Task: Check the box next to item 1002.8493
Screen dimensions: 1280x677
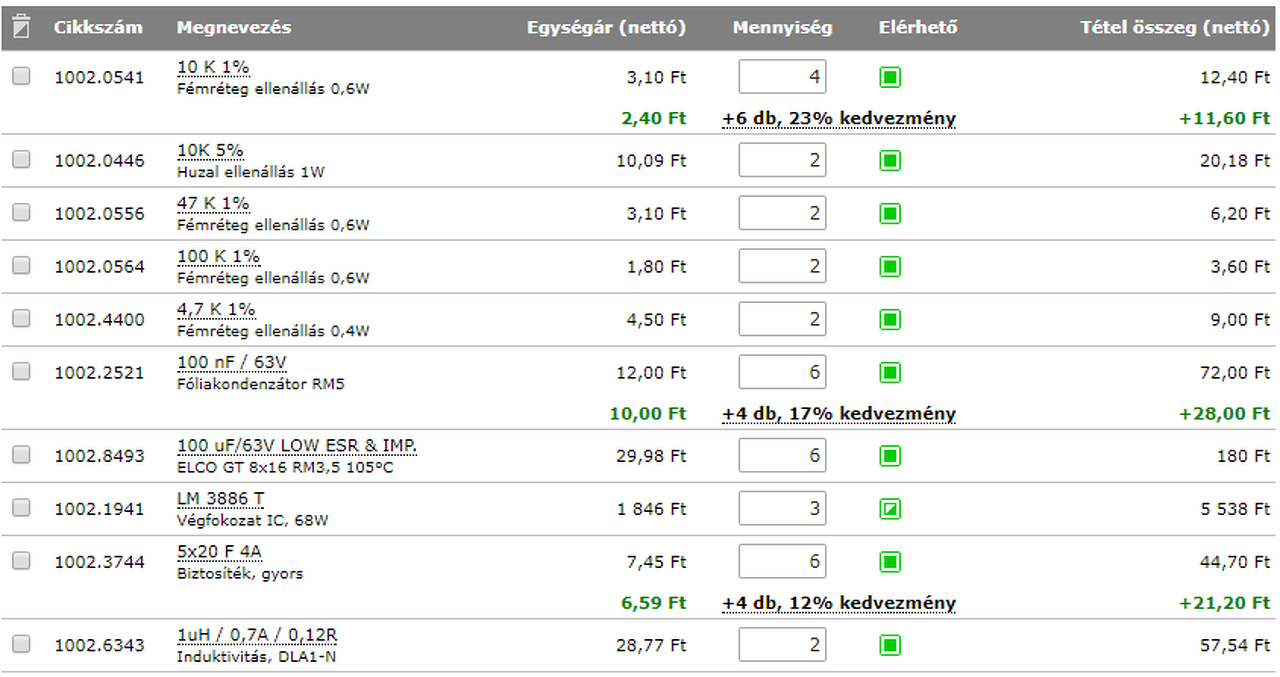Action: (21, 455)
